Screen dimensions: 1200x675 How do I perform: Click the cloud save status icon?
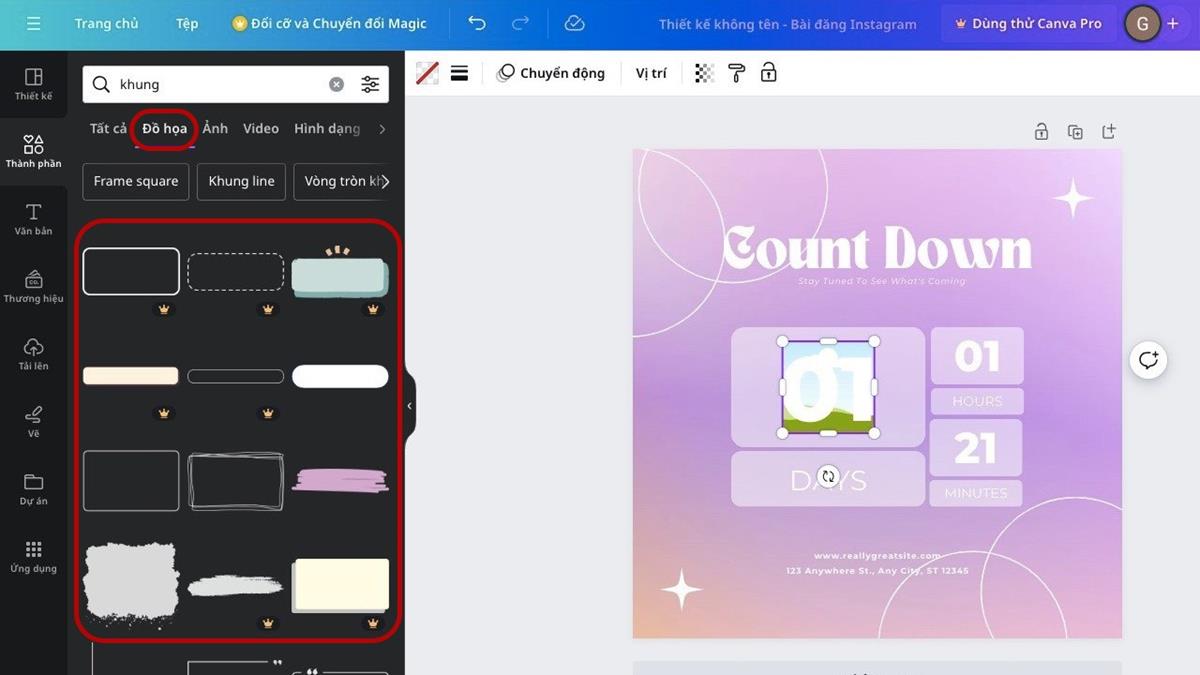click(574, 23)
